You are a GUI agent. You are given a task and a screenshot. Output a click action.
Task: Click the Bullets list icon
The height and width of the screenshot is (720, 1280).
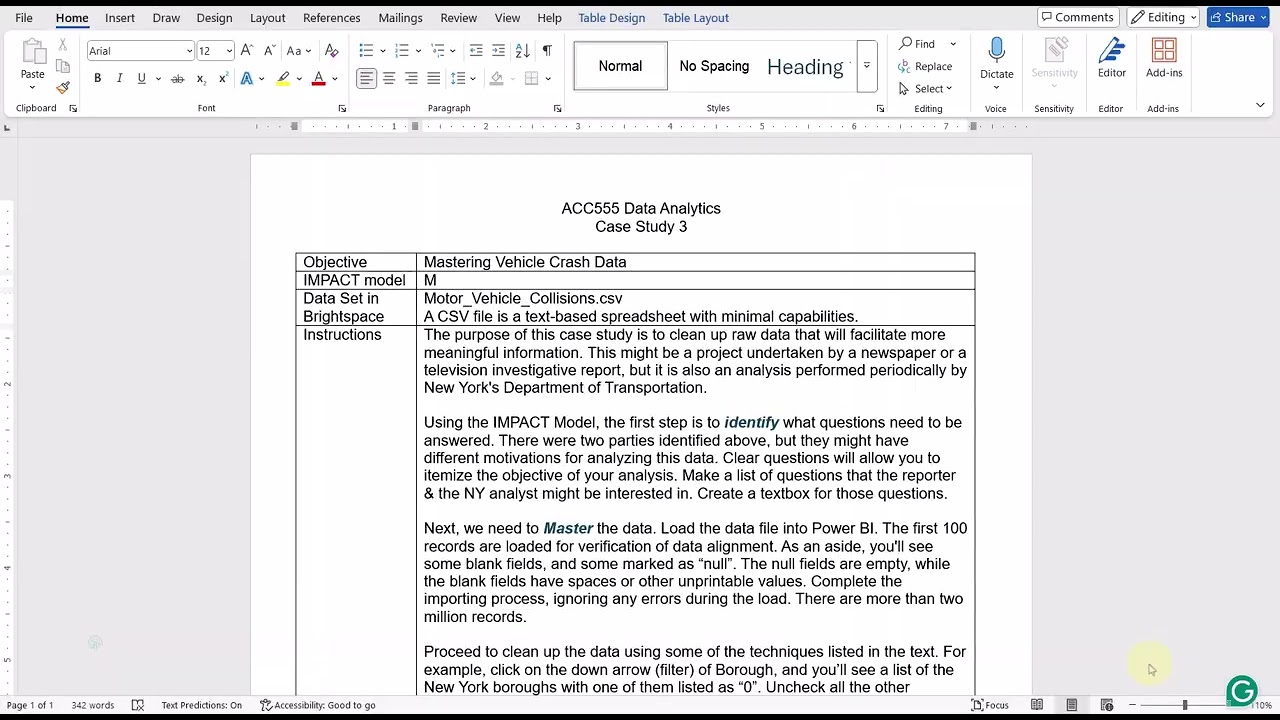coord(366,50)
